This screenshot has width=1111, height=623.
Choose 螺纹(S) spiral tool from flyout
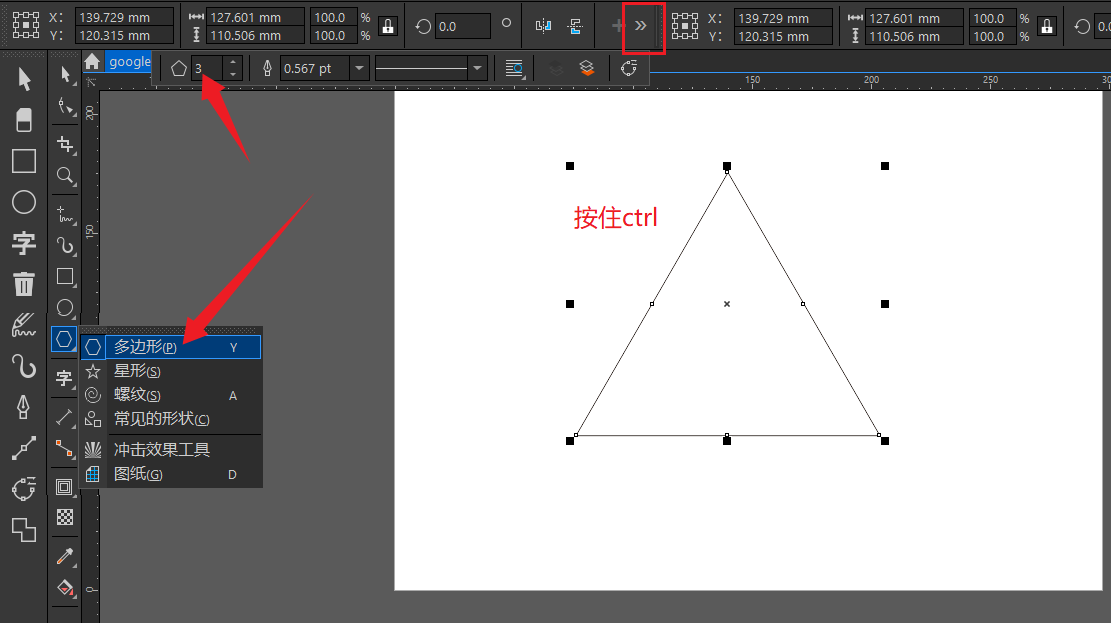pos(171,395)
